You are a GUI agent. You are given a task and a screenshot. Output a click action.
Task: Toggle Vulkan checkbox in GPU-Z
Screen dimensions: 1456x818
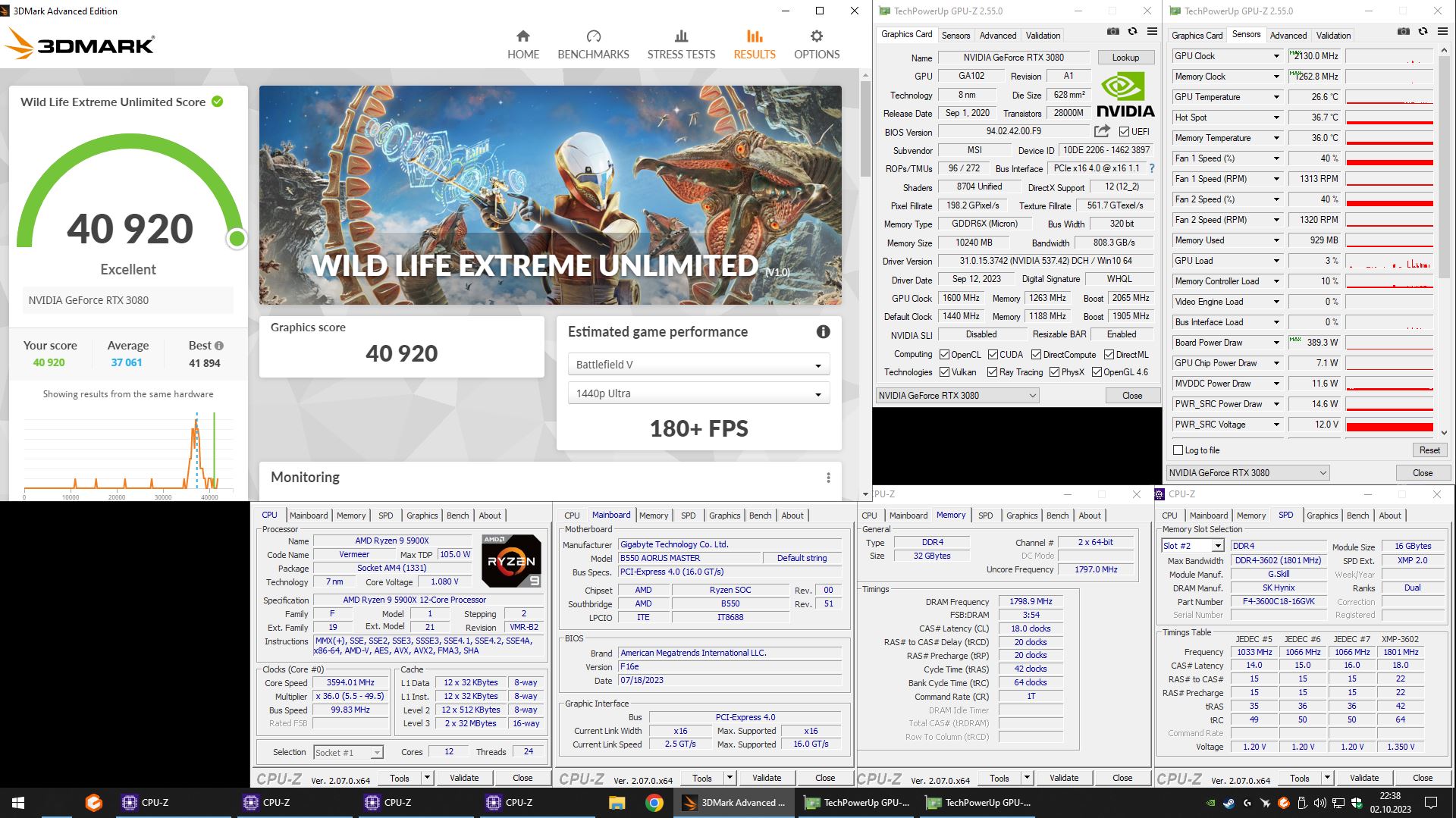tap(944, 372)
